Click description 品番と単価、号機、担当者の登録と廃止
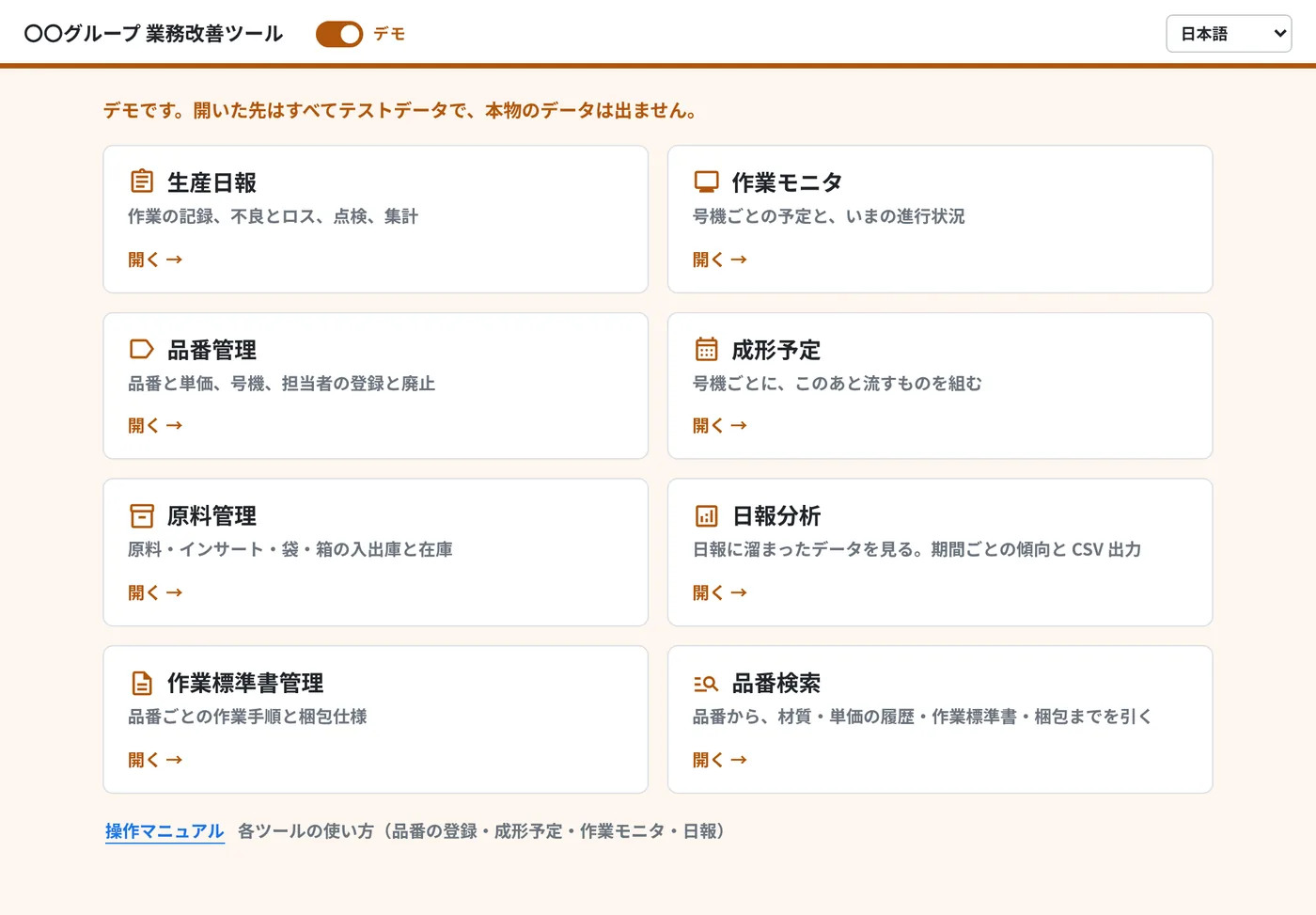 tap(281, 384)
